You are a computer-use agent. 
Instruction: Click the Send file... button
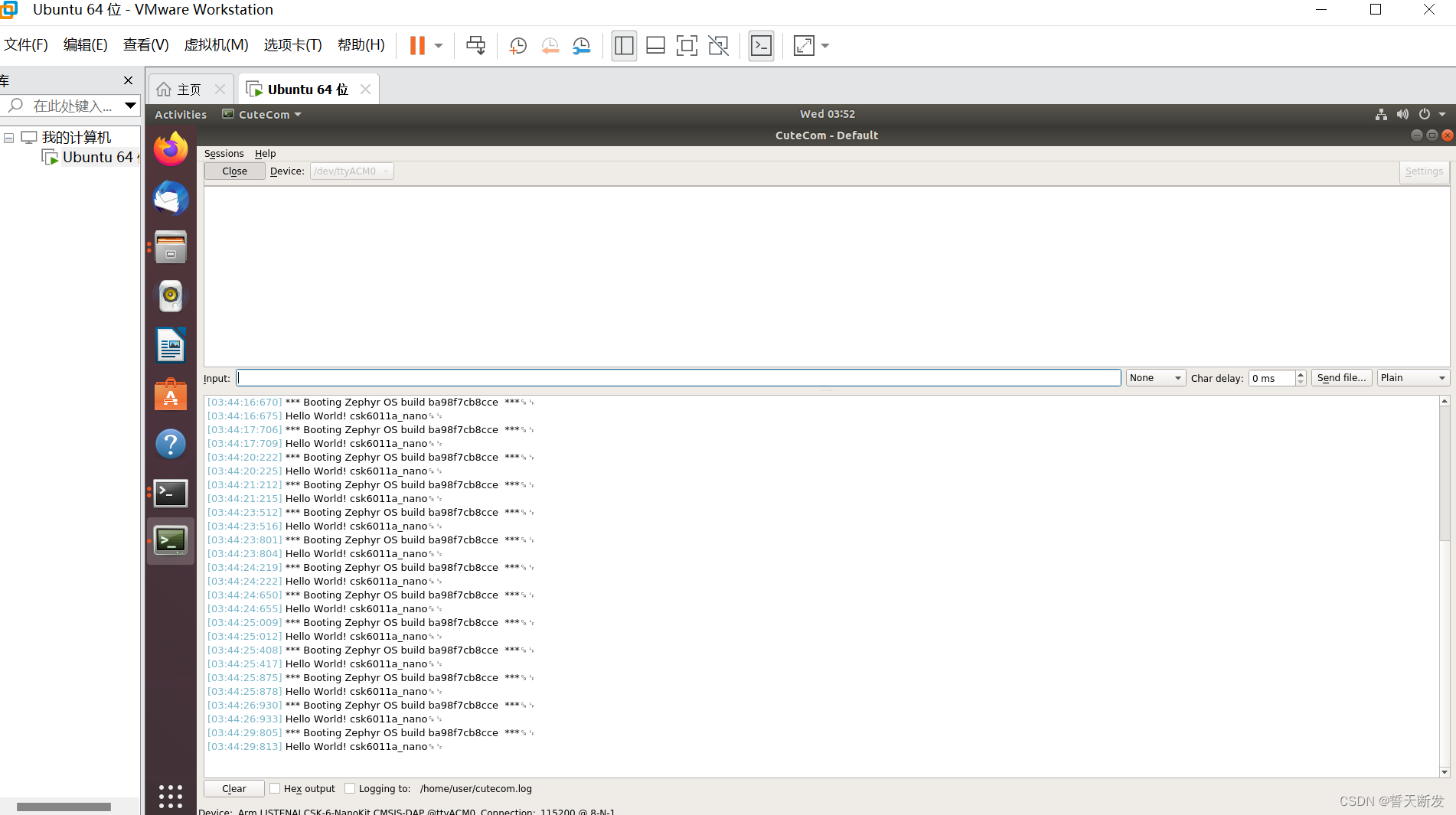[x=1341, y=378]
